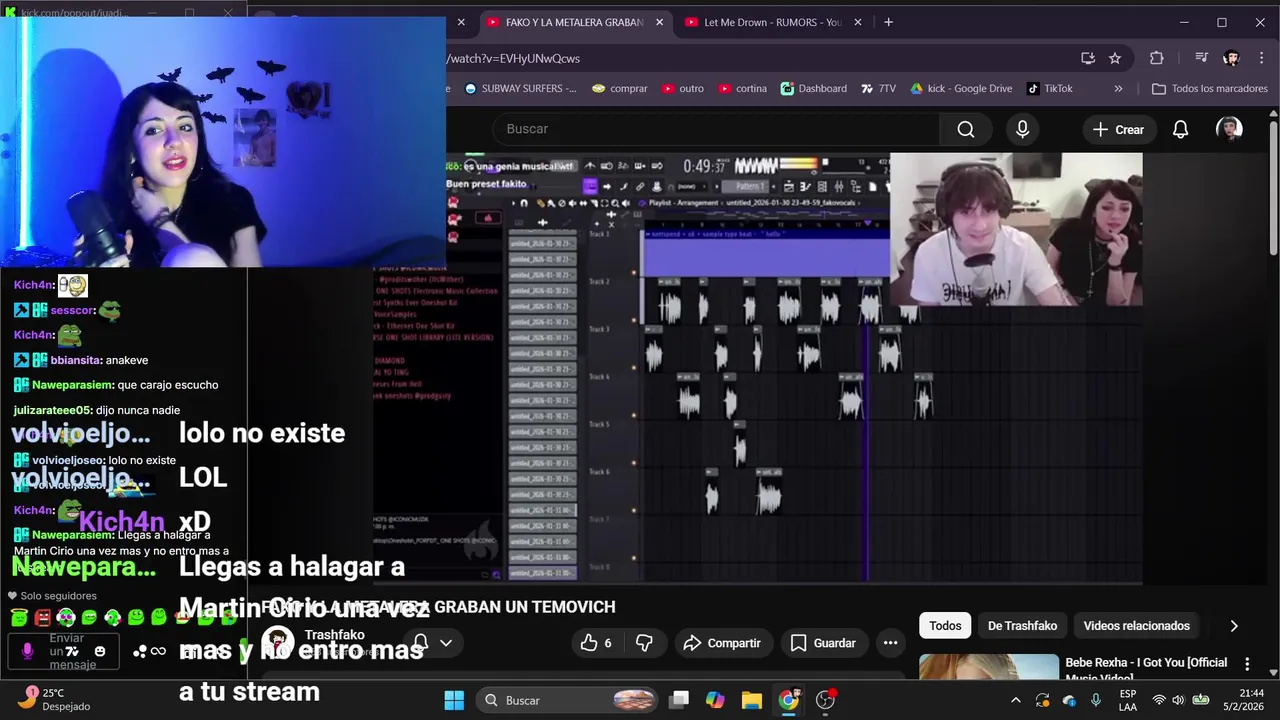Open the comprar bookmark
Viewport: 1280px width, 720px height.
tap(620, 88)
